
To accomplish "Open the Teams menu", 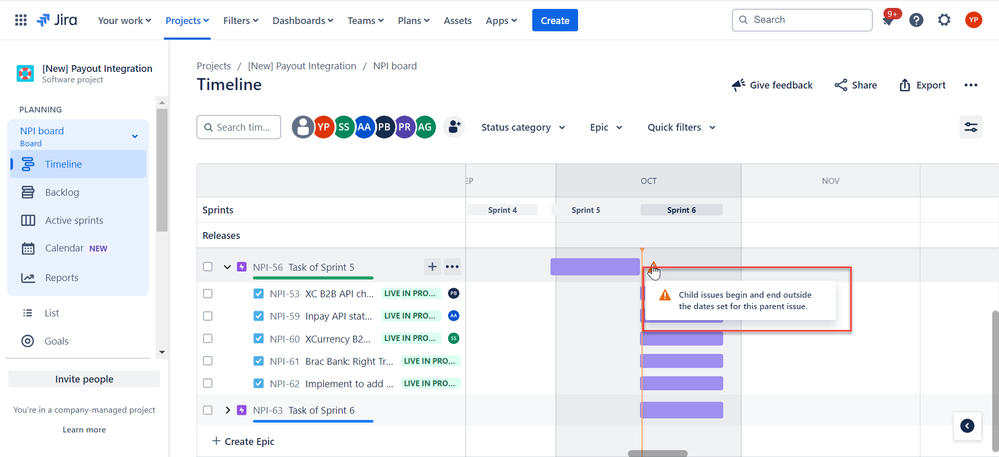I will (x=366, y=20).
